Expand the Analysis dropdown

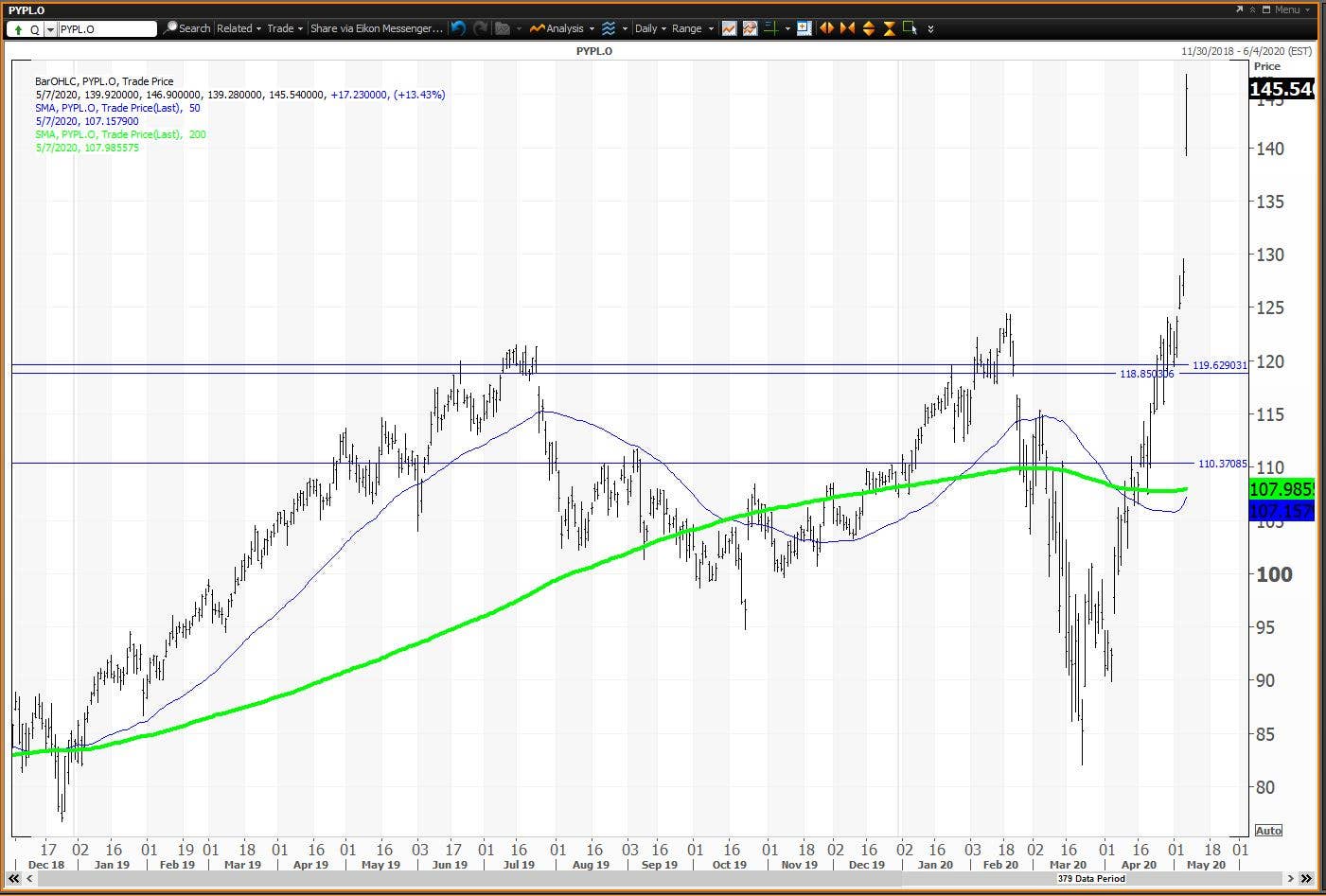563,28
